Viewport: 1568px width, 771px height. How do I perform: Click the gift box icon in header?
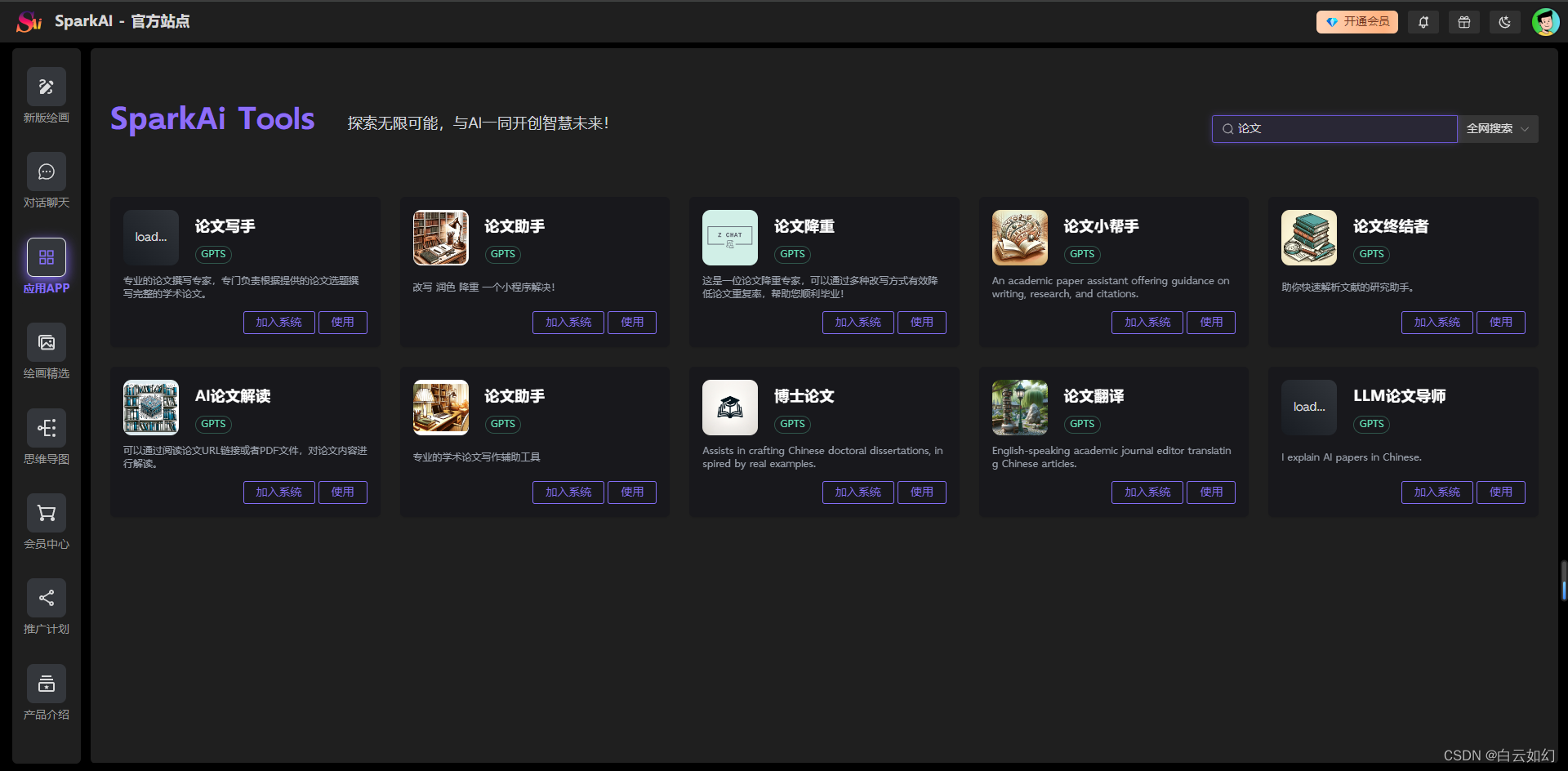coord(1464,22)
